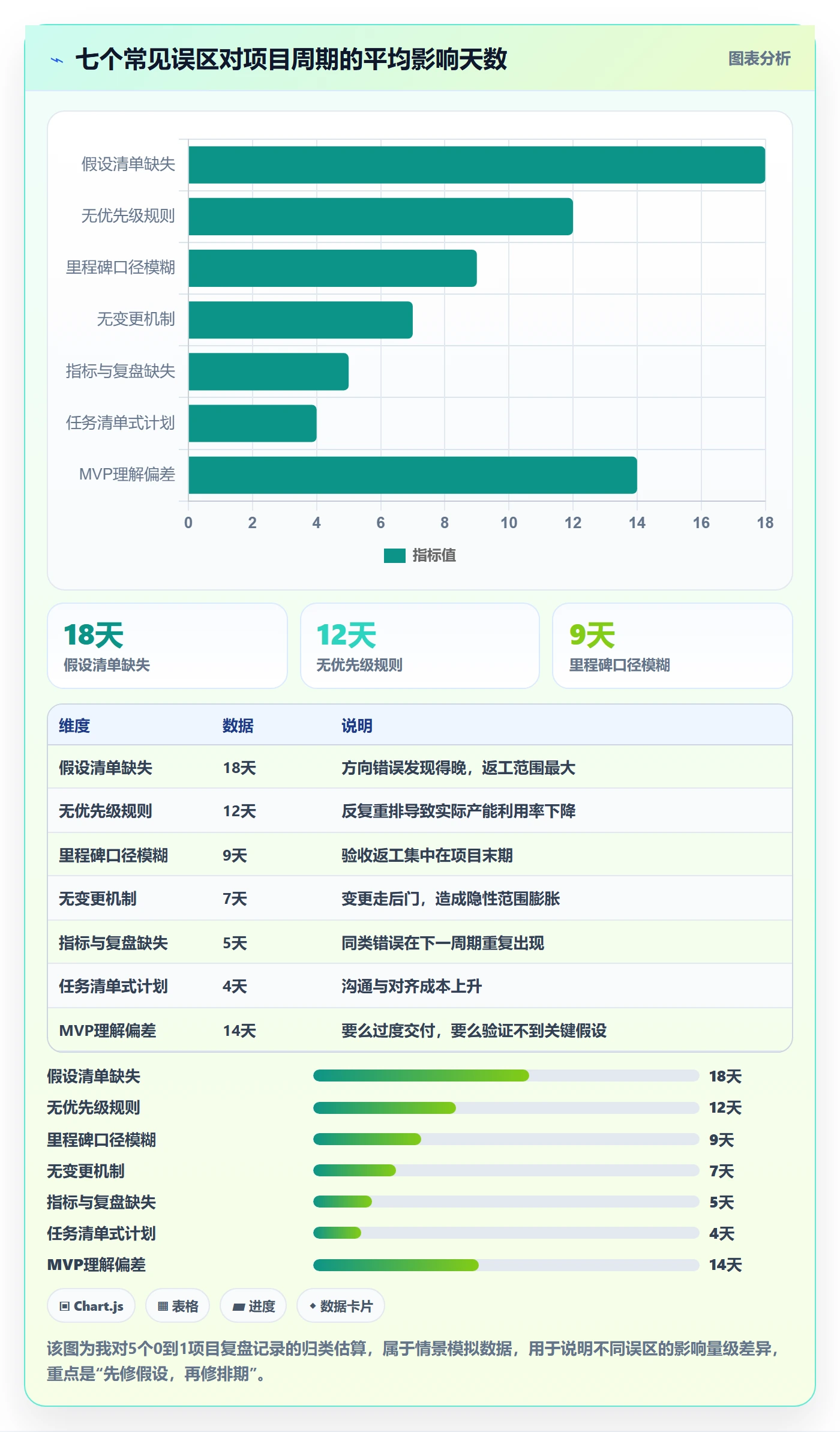Click the 任务清单式计划 row name in table
Image resolution: width=840 pixels, height=1432 pixels.
coord(113,986)
